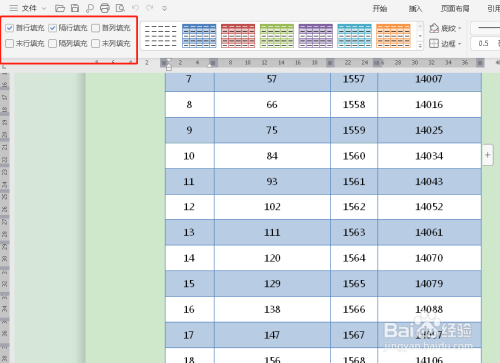Click the plus button beside the table
Viewport: 500px width, 363px height.
coord(488,155)
